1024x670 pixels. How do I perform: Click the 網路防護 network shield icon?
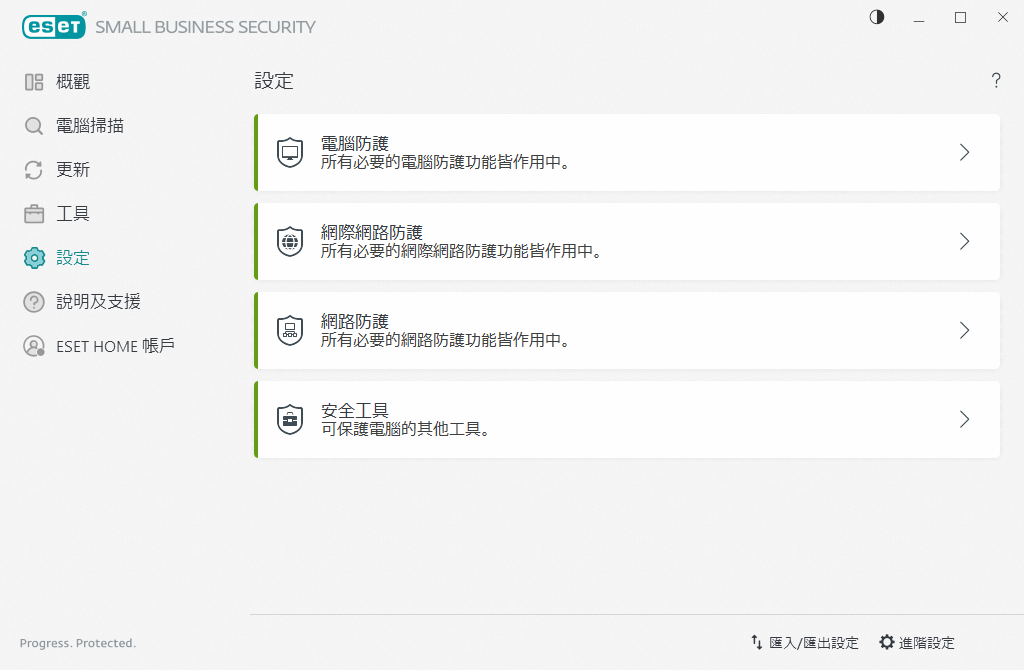click(290, 330)
